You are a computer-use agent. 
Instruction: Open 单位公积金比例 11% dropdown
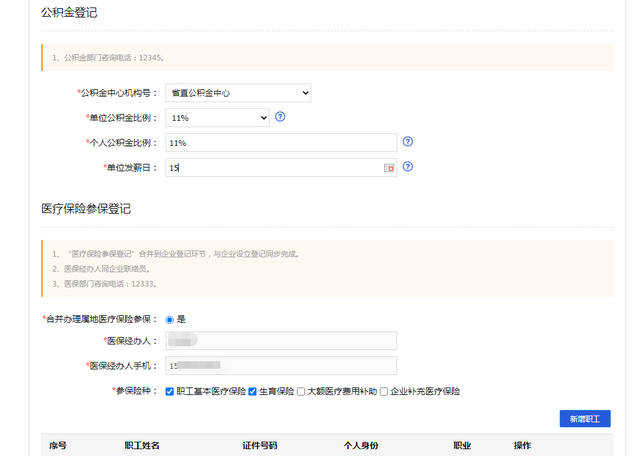[x=218, y=118]
